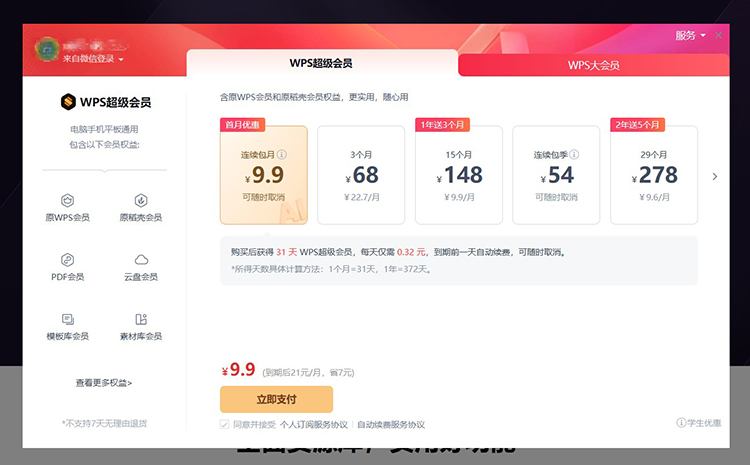Click the 到期后21元/月 note
The height and width of the screenshot is (465, 750).
tap(309, 372)
